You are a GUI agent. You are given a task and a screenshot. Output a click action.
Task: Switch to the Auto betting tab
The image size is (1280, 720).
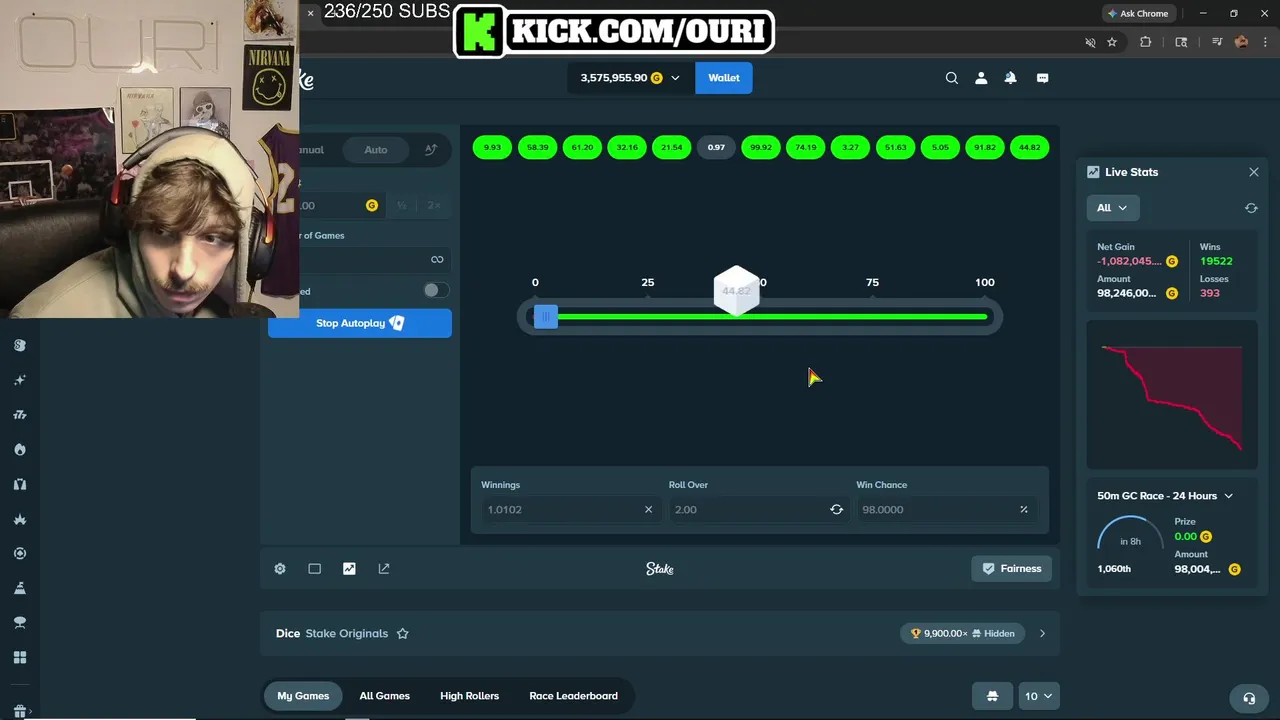pos(376,150)
